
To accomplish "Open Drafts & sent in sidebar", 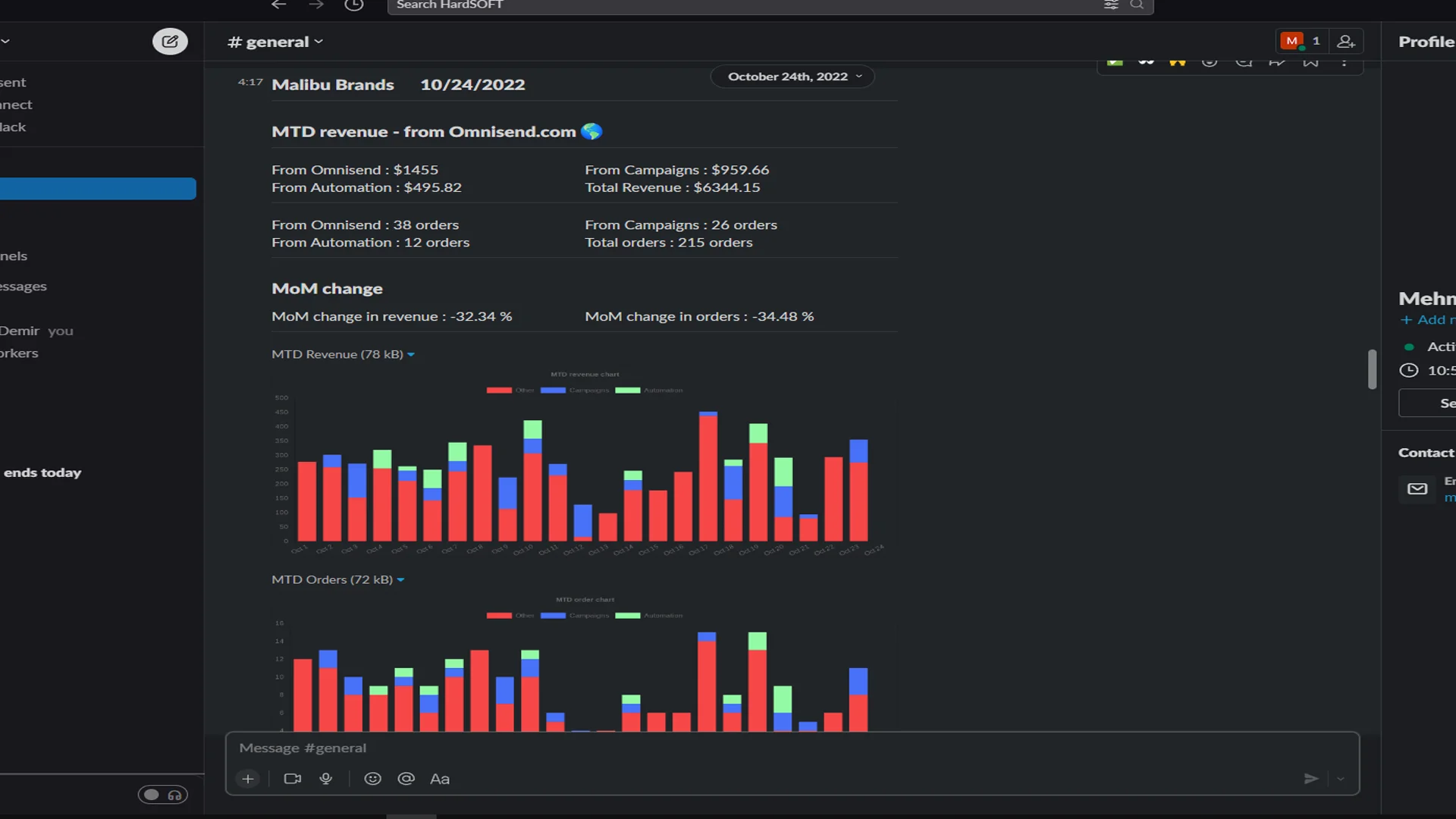I will click(x=13, y=82).
